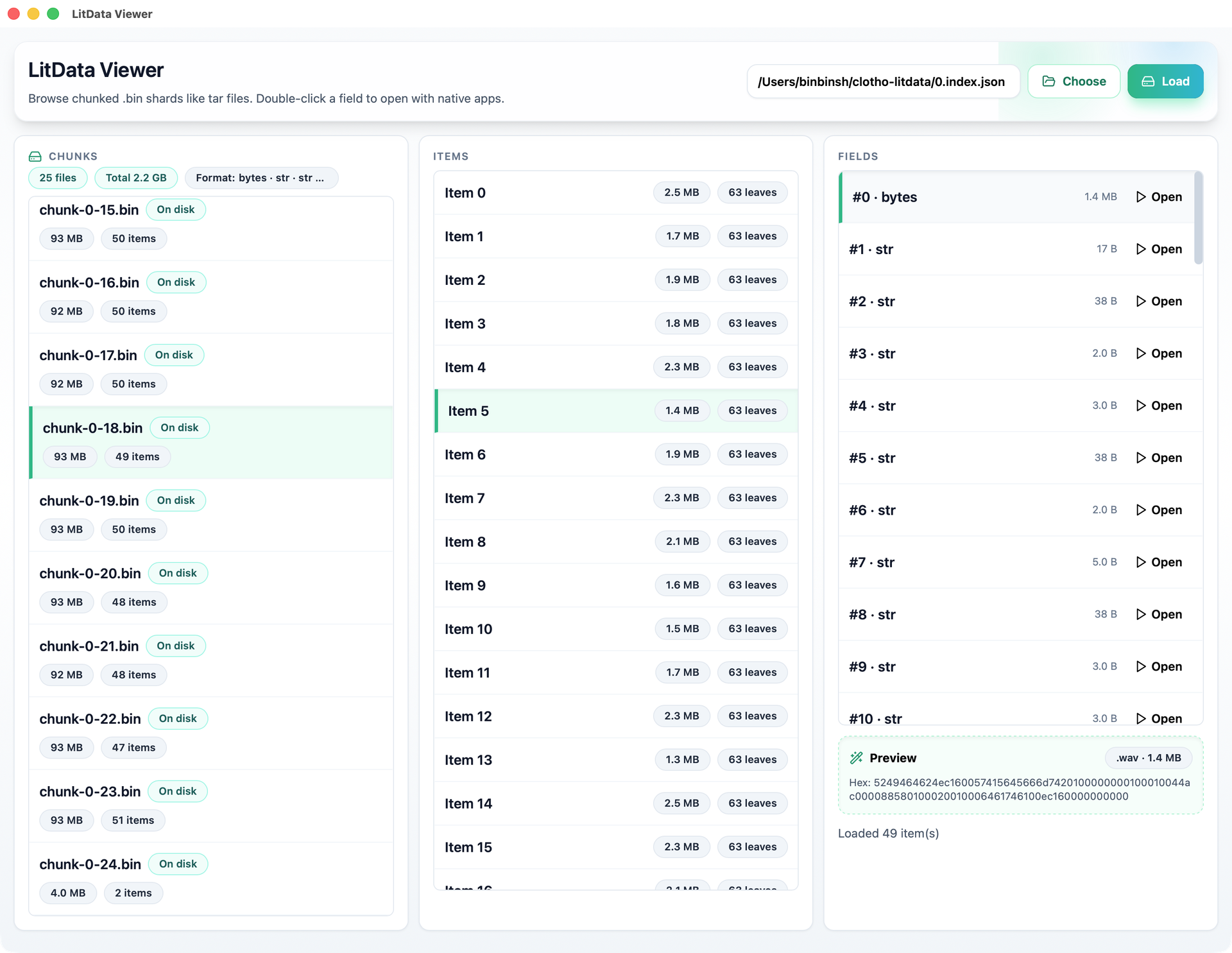Click the Fields panel scrollbar
Viewport: 1232px width, 953px height.
(1198, 218)
